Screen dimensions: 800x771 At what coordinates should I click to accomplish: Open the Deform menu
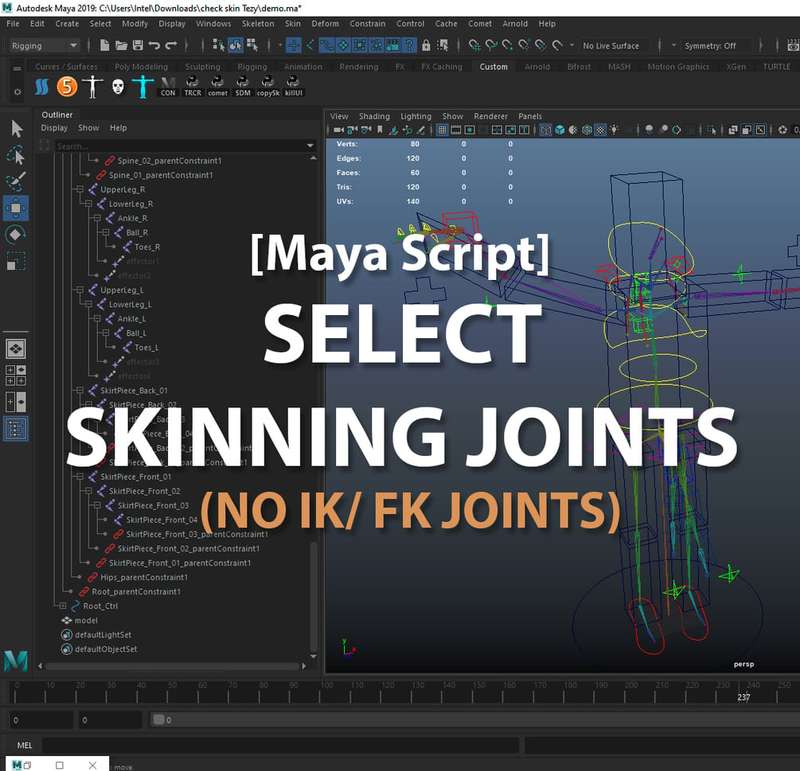click(325, 23)
